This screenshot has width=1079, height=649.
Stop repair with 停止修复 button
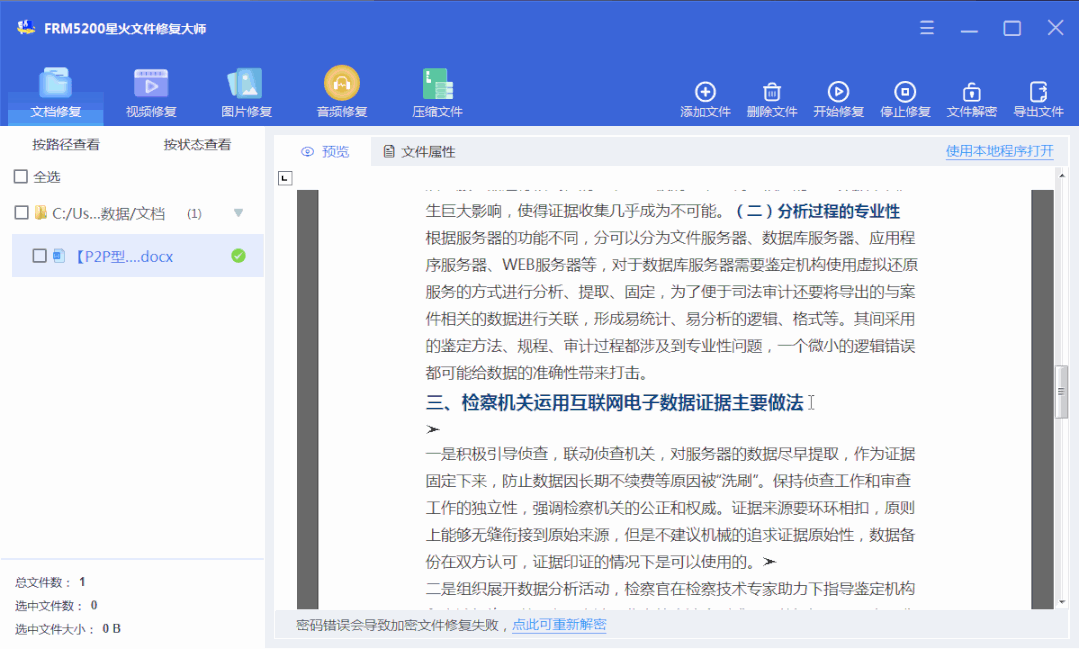click(905, 100)
